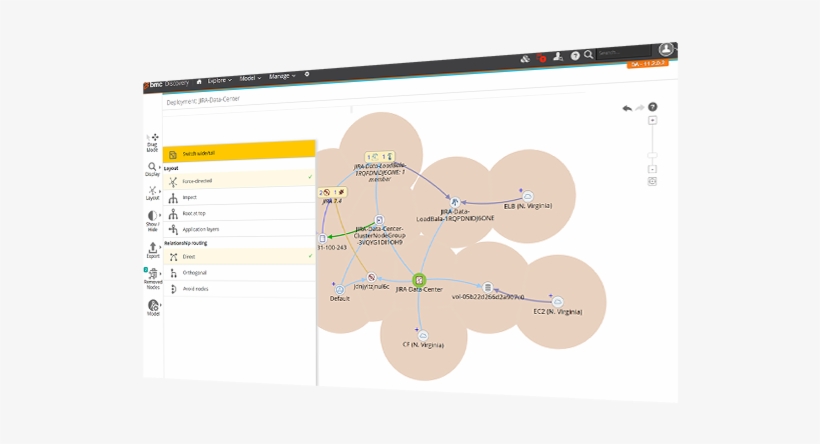820x444 pixels.
Task: Click the zoom slider handle
Action: pyautogui.click(x=652, y=155)
